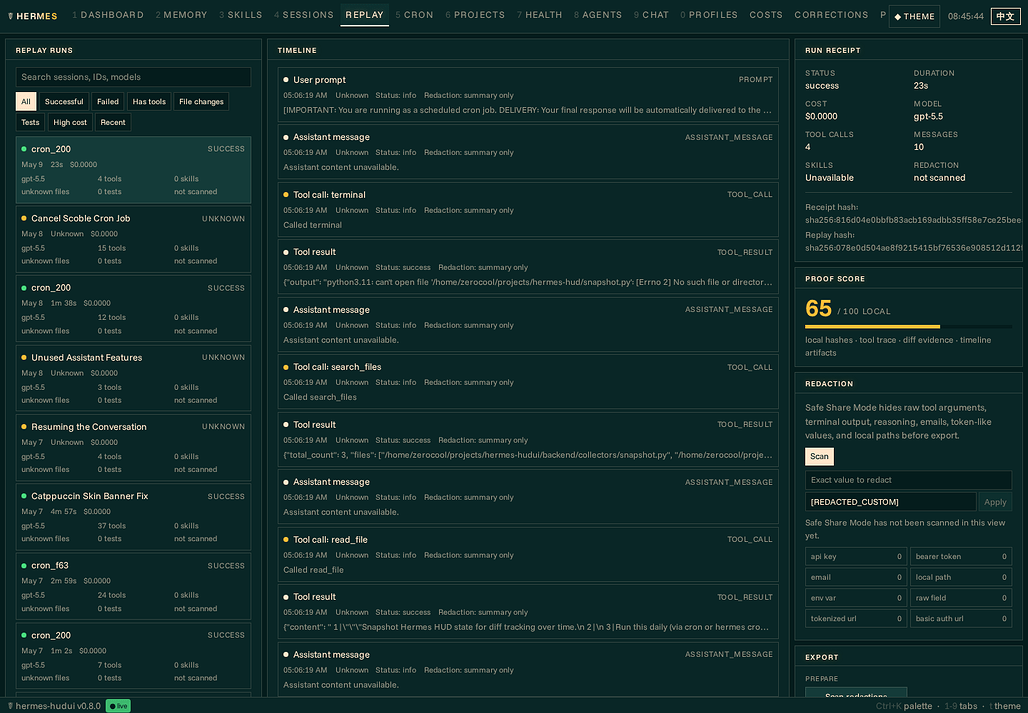Viewport: 1028px width, 713px height.
Task: Go to the Corrections tab
Action: pyautogui.click(x=831, y=14)
